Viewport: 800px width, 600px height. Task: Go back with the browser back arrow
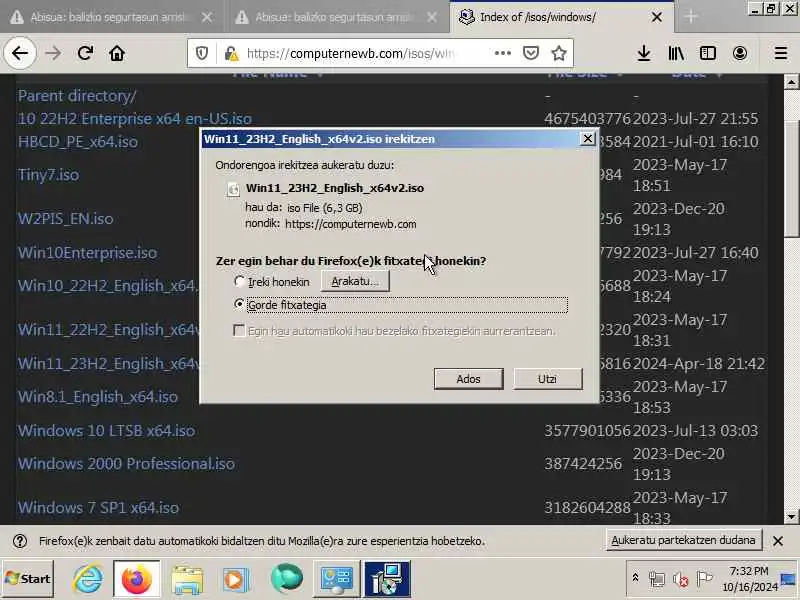tap(19, 53)
